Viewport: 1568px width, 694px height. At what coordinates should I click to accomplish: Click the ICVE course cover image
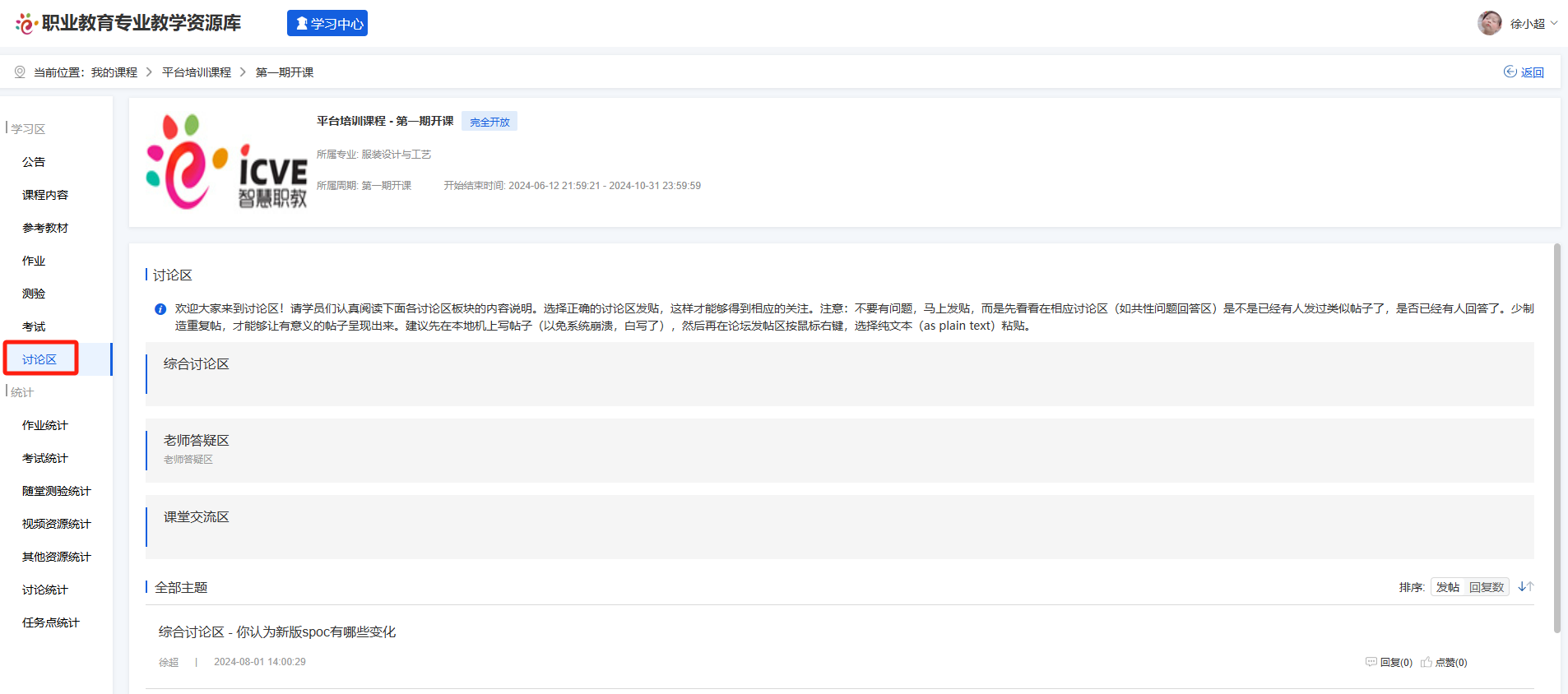coord(226,162)
